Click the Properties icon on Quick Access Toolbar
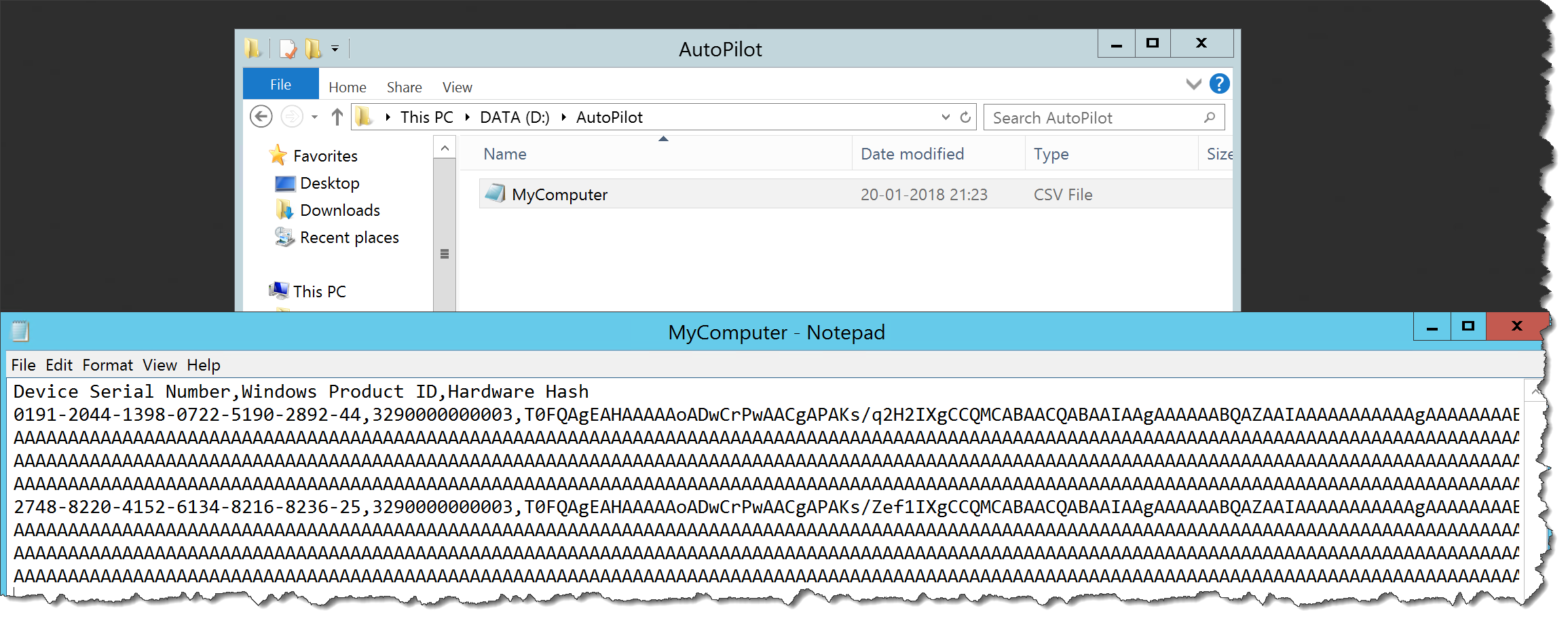The height and width of the screenshot is (621, 1568). (287, 48)
